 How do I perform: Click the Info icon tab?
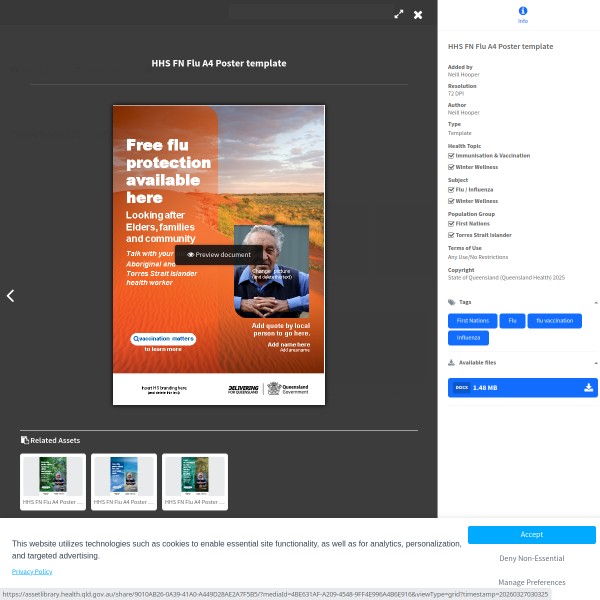522,11
